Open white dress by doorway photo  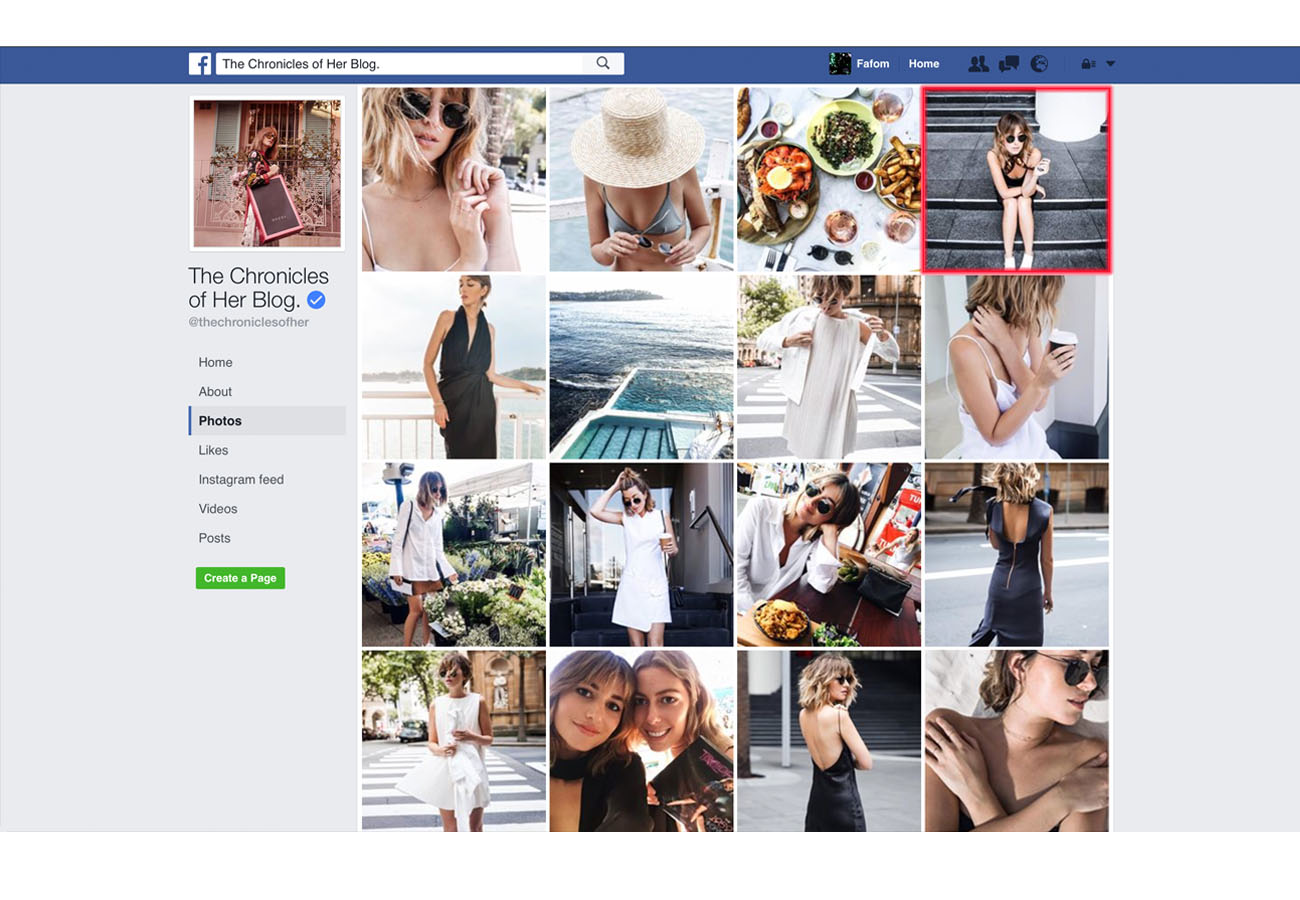click(641, 555)
